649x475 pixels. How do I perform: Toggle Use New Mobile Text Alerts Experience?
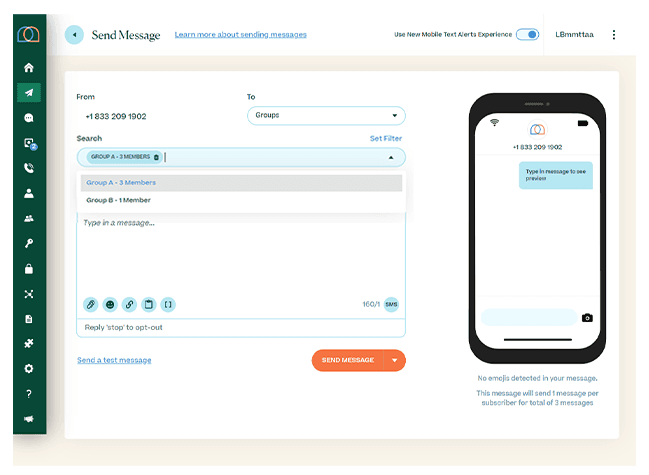527,34
